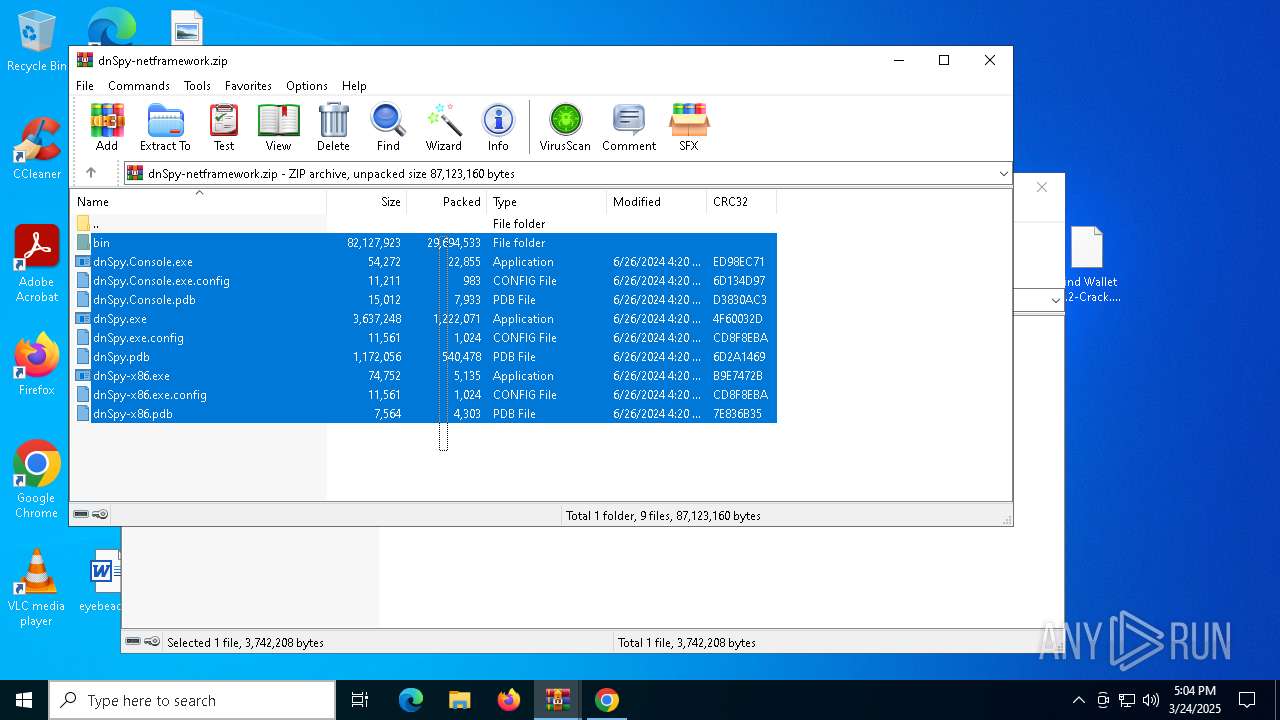The width and height of the screenshot is (1280, 720).
Task: Run the Test archive tool
Action: tap(224, 127)
